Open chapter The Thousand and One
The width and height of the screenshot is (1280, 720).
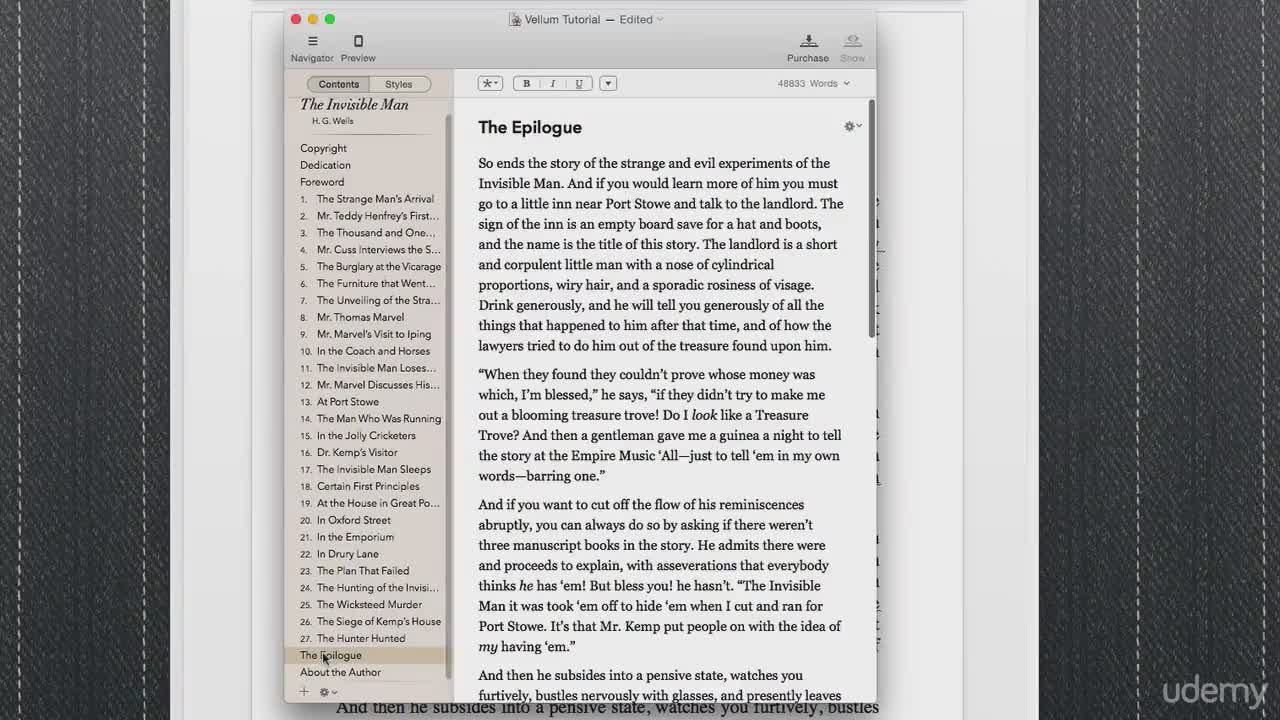pyautogui.click(x=376, y=233)
